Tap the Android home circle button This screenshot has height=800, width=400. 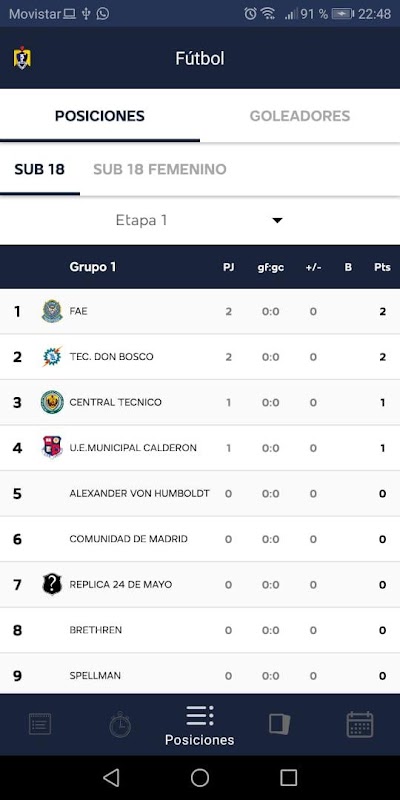pyautogui.click(x=200, y=778)
